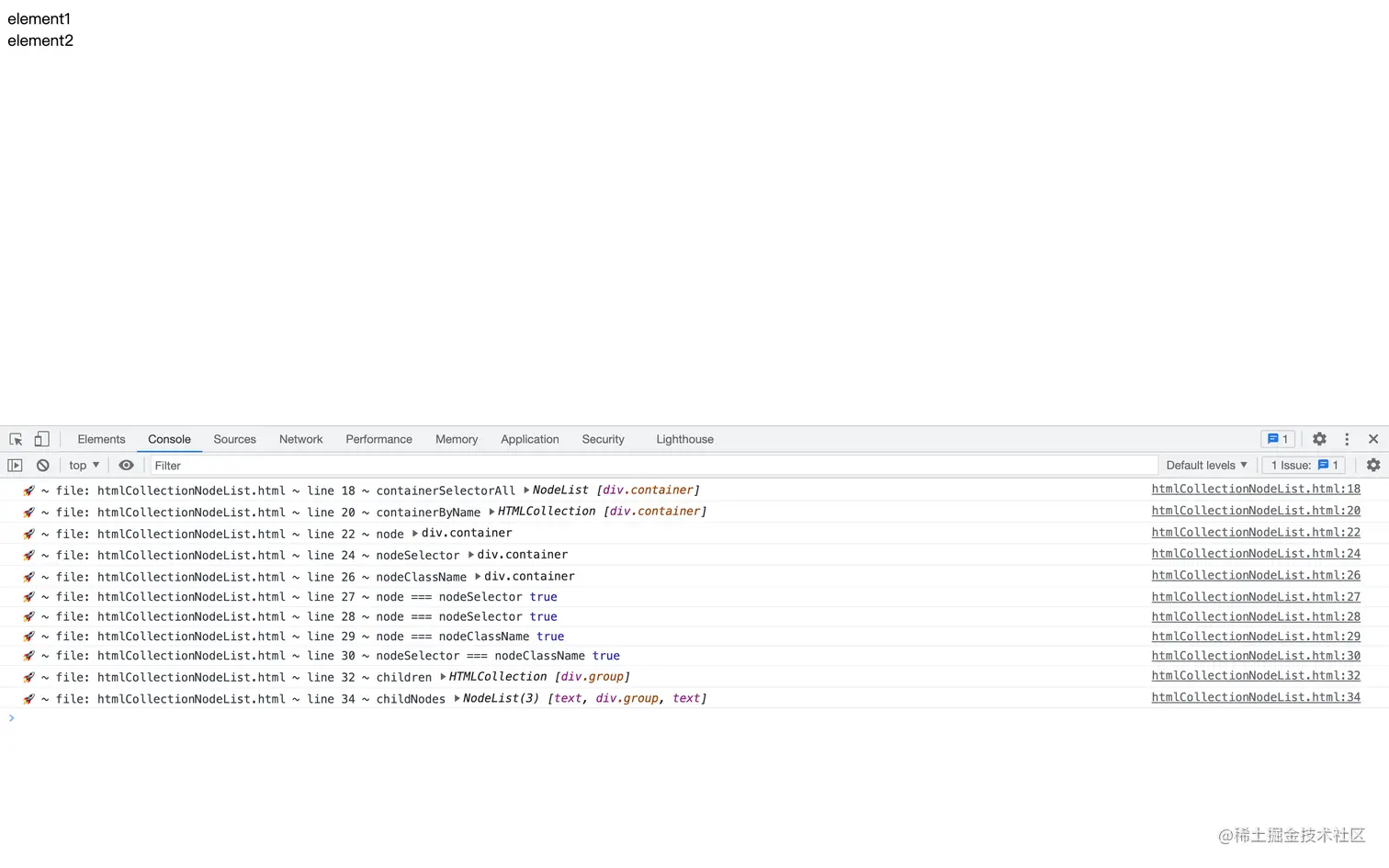Open the Network tab
Screen dimensions: 1389x868
pyautogui.click(x=300, y=439)
